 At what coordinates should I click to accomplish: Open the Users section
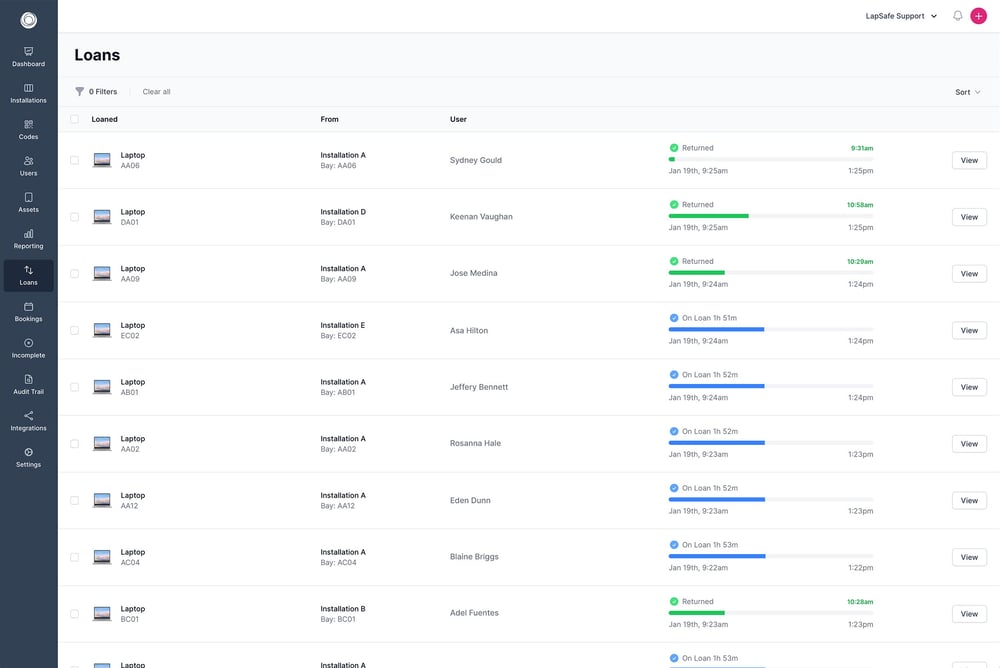tap(28, 166)
